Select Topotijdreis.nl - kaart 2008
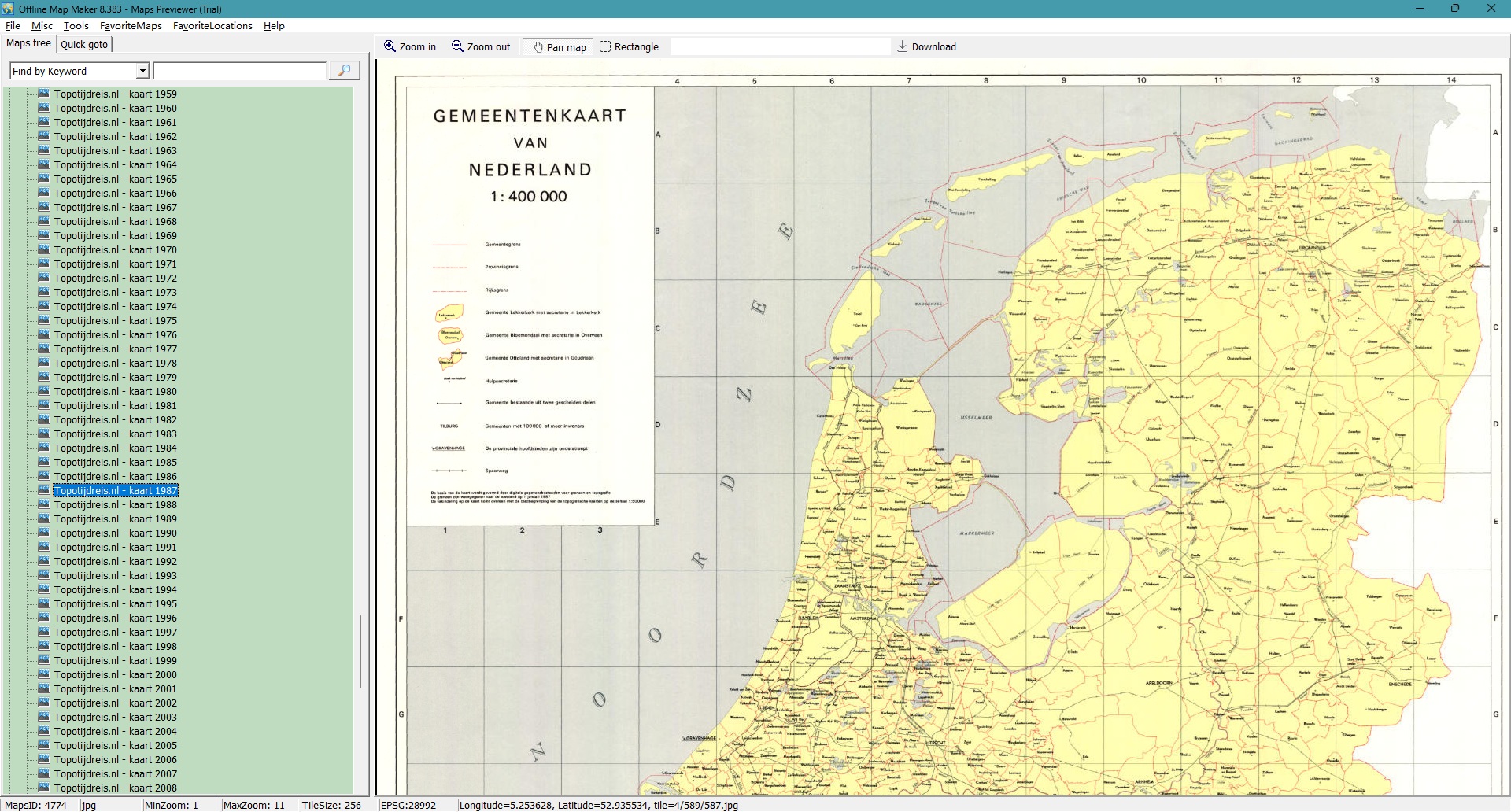 115,788
